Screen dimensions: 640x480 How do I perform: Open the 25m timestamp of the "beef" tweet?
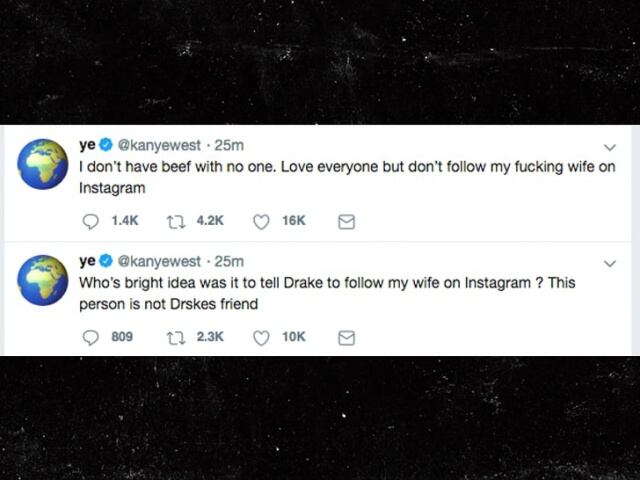tap(229, 146)
